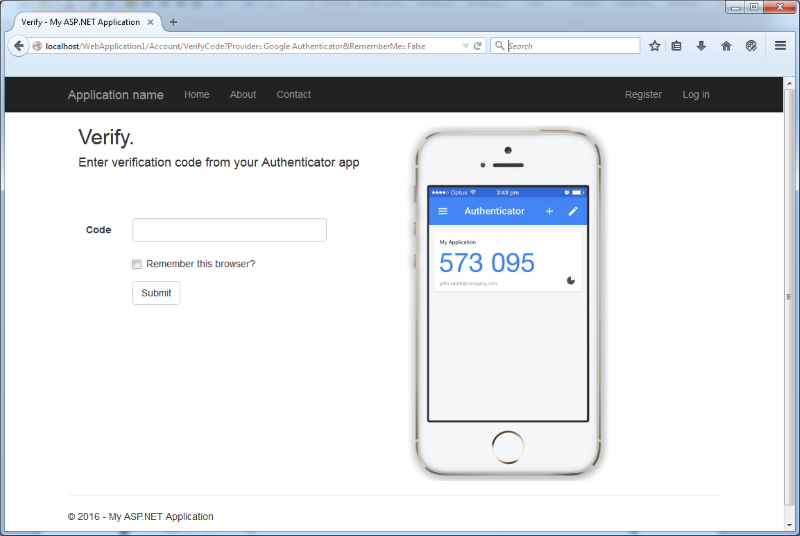The width and height of the screenshot is (800, 536).
Task: Reload the page with the refresh icon
Action: (x=478, y=46)
